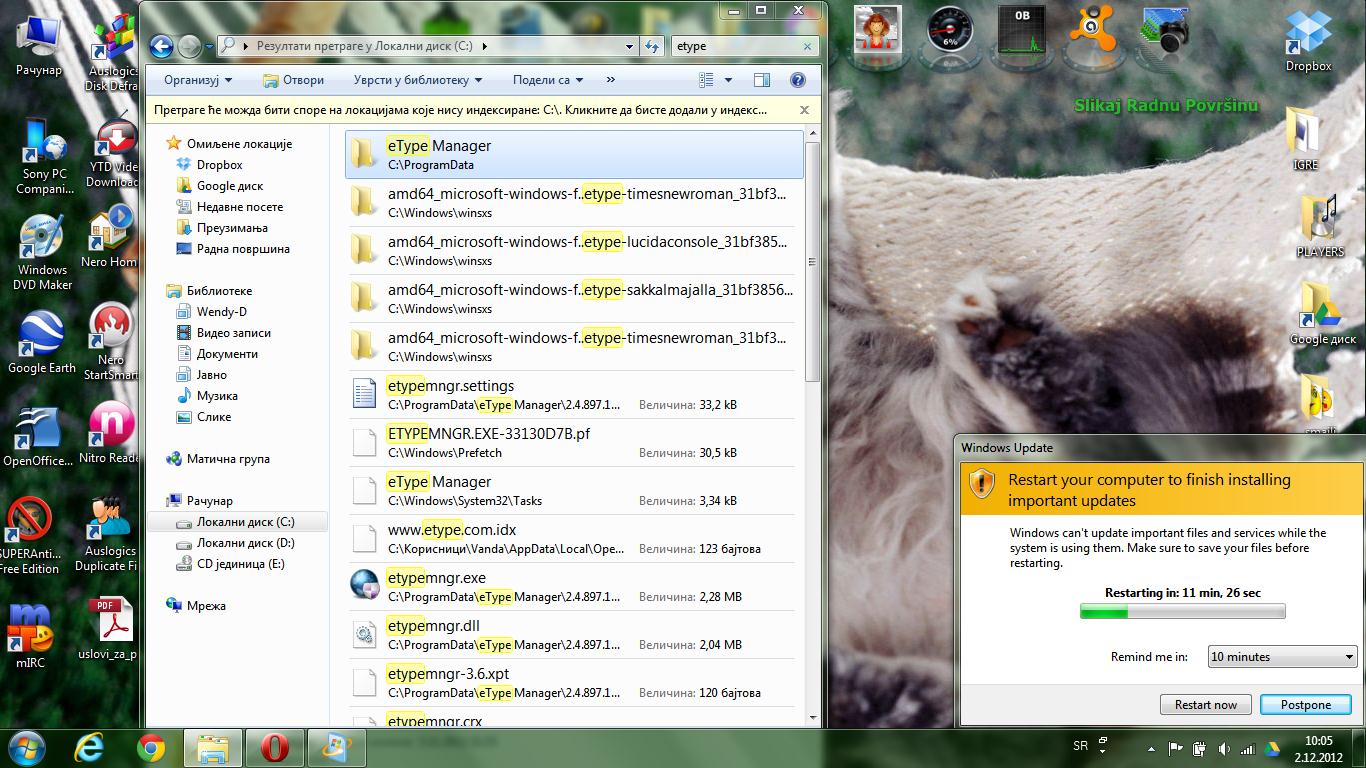Go back with the Explorer back arrow
1366x768 pixels.
point(162,46)
